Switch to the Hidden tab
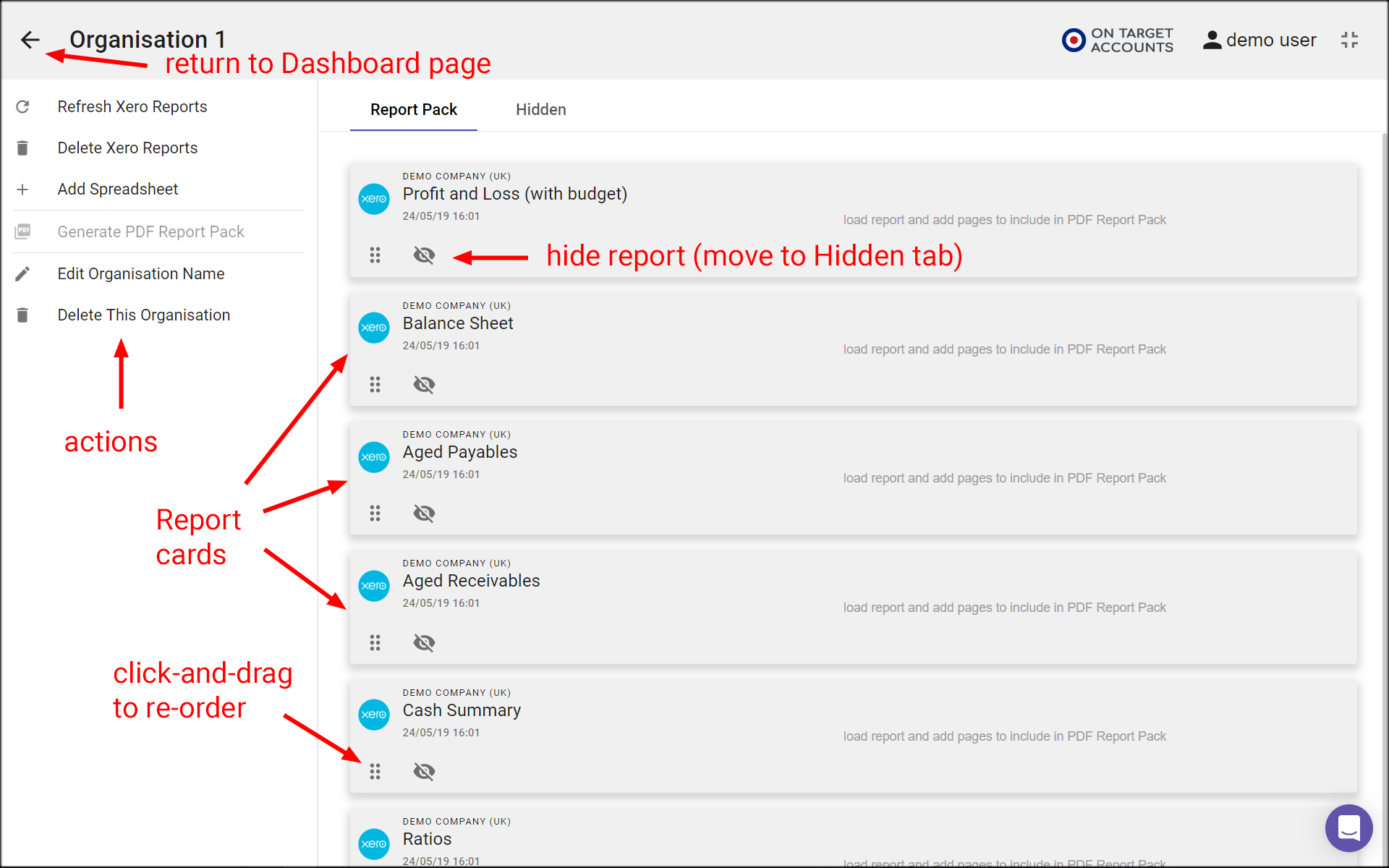The height and width of the screenshot is (868, 1389). tap(541, 109)
